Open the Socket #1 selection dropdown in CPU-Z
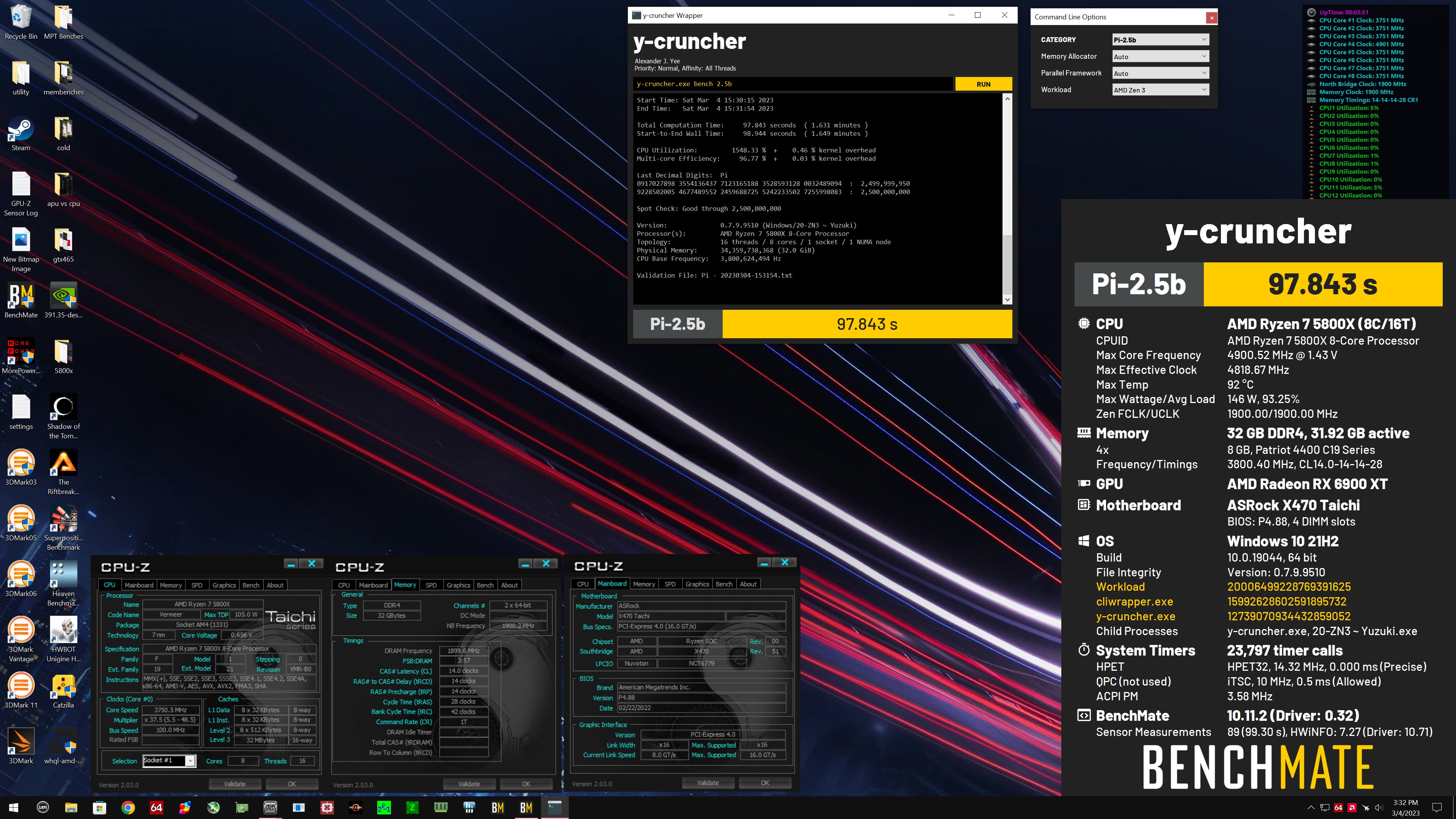 (x=169, y=761)
